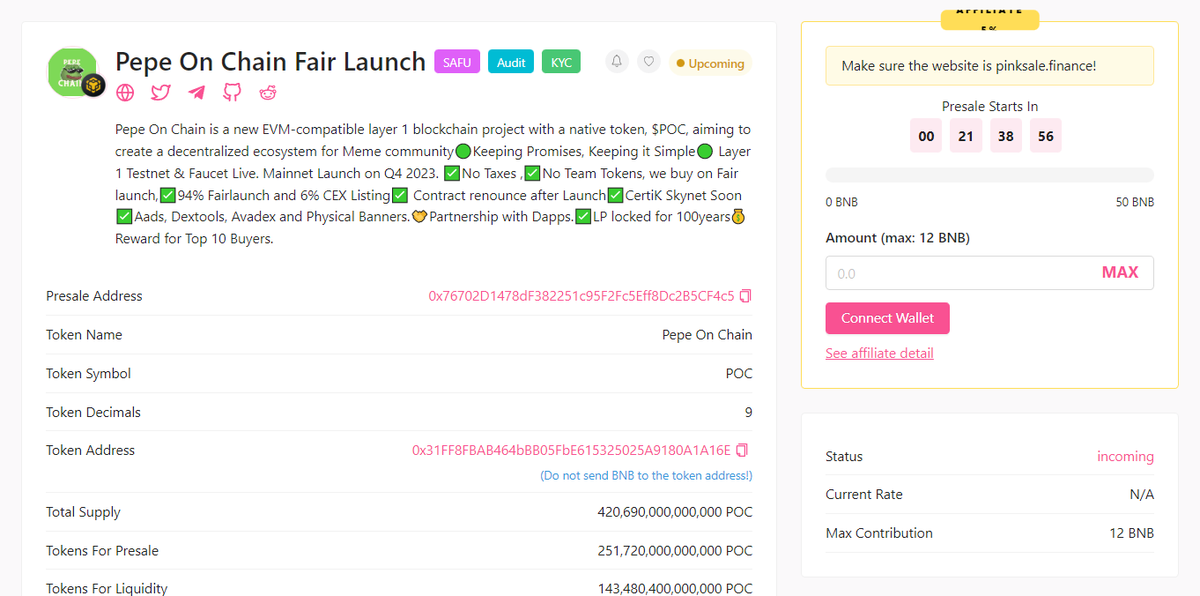Copy the token address
The image size is (1200, 596).
tap(742, 450)
